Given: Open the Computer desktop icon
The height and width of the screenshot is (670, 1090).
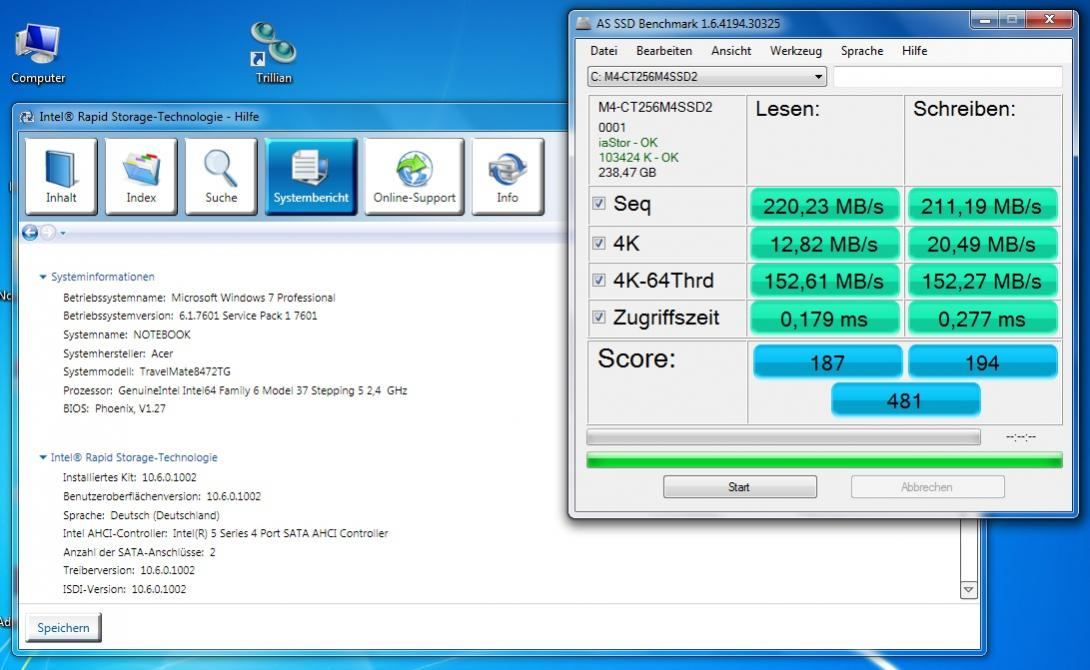Looking at the screenshot, I should click(x=38, y=54).
